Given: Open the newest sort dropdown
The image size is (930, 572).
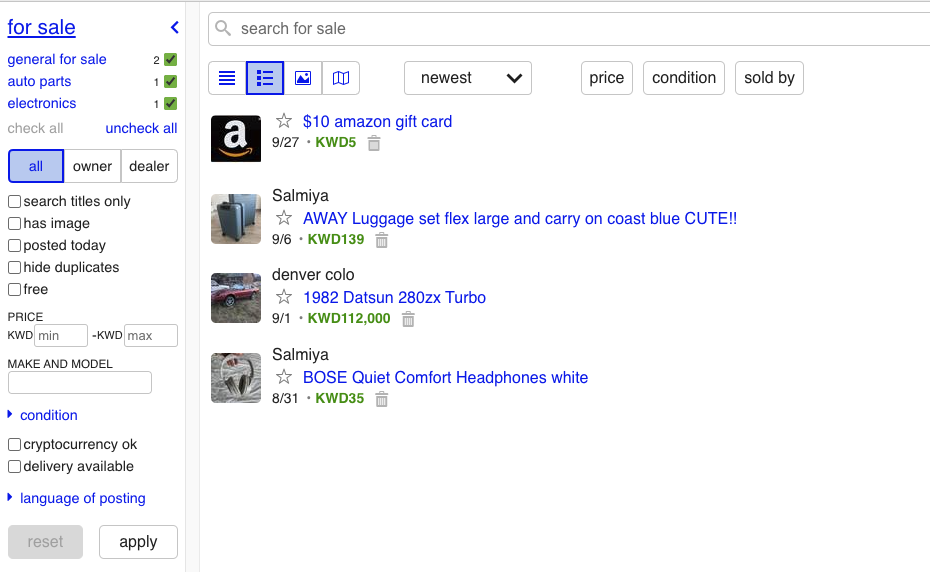Looking at the screenshot, I should click(467, 78).
